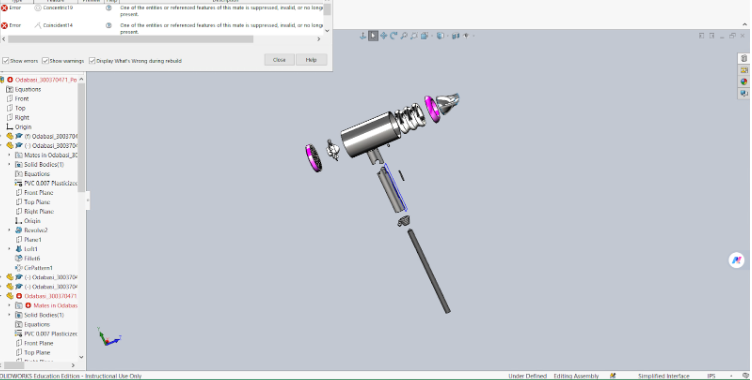This screenshot has width=752, height=380.
Task: Click the Zoom to Fit magnifier icon
Action: (404, 36)
